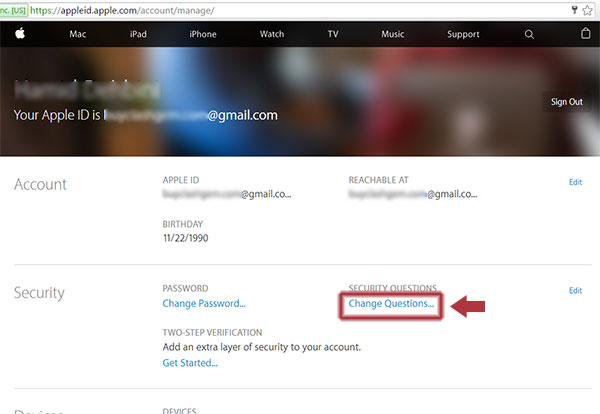Click the REACHABLE AT label
Image resolution: width=600 pixels, height=414 pixels.
(x=378, y=180)
